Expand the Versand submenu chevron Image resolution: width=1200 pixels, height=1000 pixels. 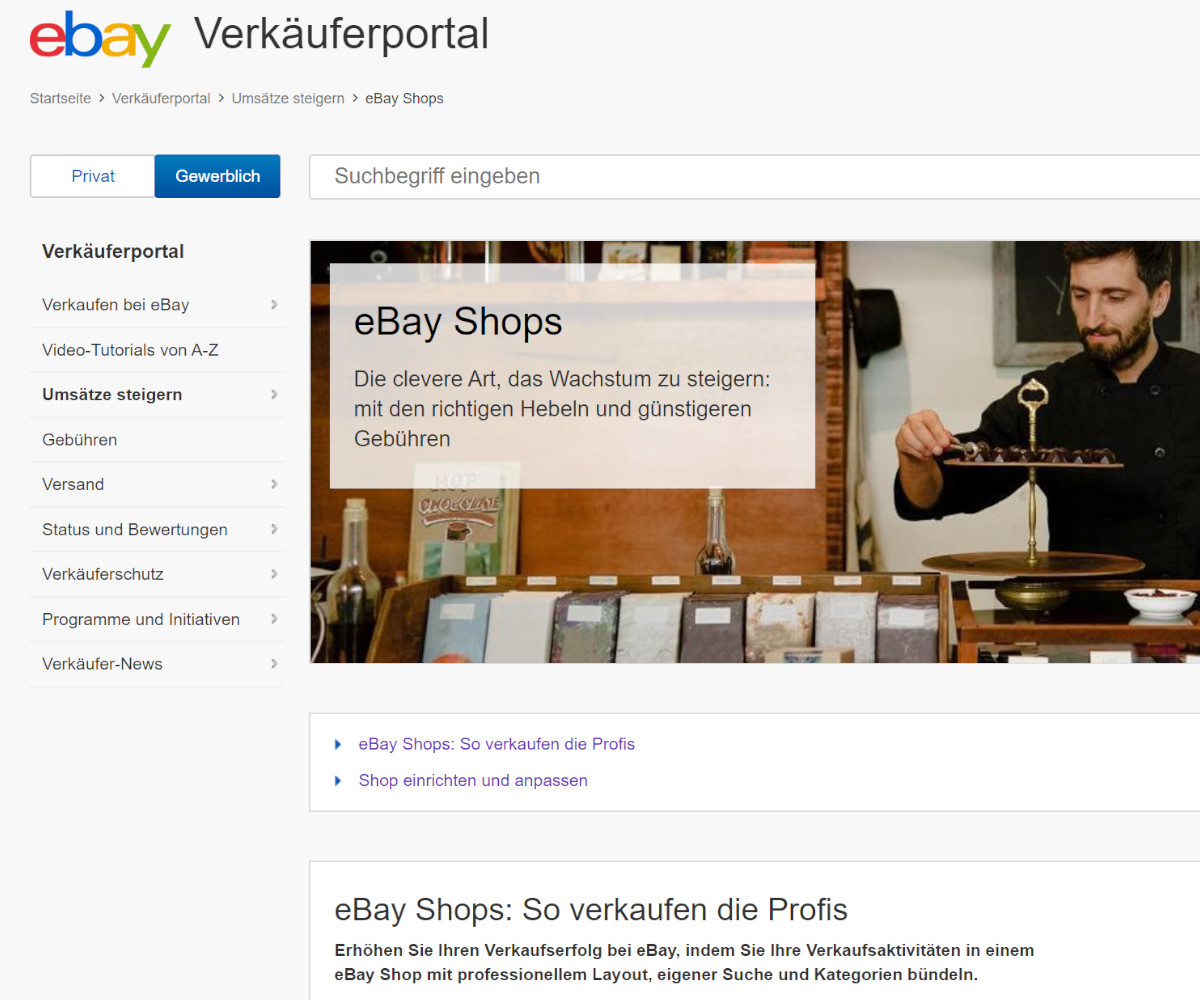(274, 484)
